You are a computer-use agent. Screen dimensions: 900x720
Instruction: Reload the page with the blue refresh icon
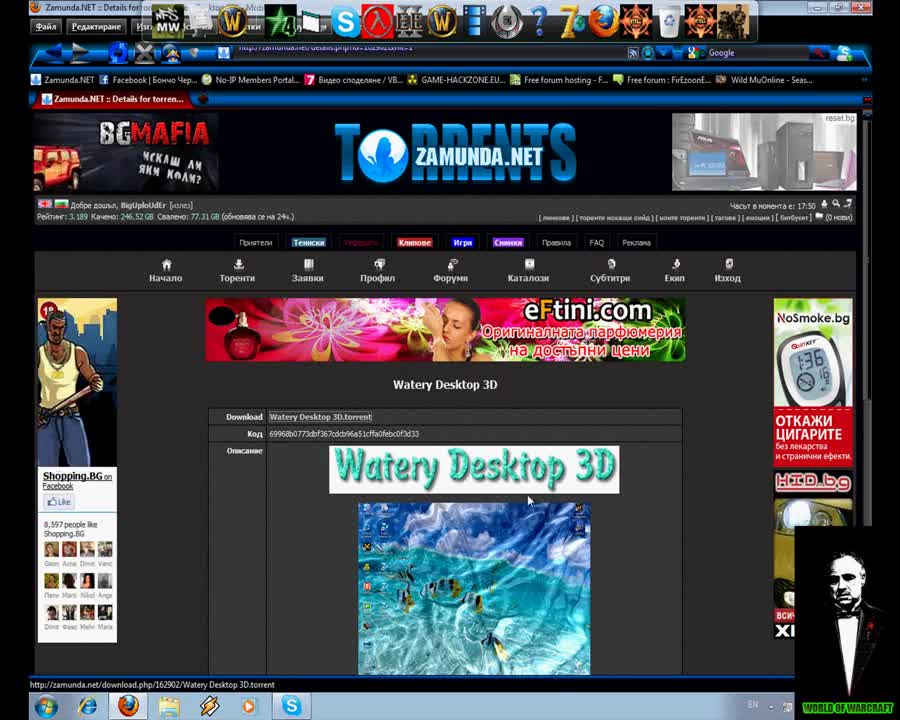118,53
